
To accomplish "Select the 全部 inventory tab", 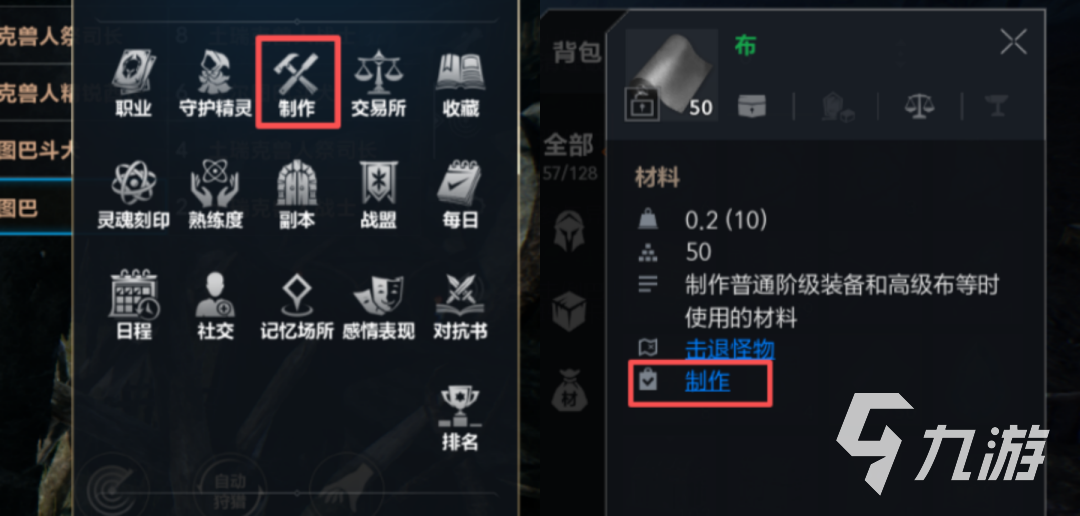I will [x=568, y=145].
